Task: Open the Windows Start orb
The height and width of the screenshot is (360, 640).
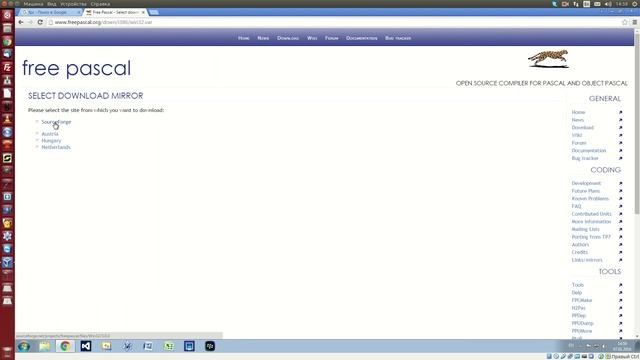Action: 24,347
